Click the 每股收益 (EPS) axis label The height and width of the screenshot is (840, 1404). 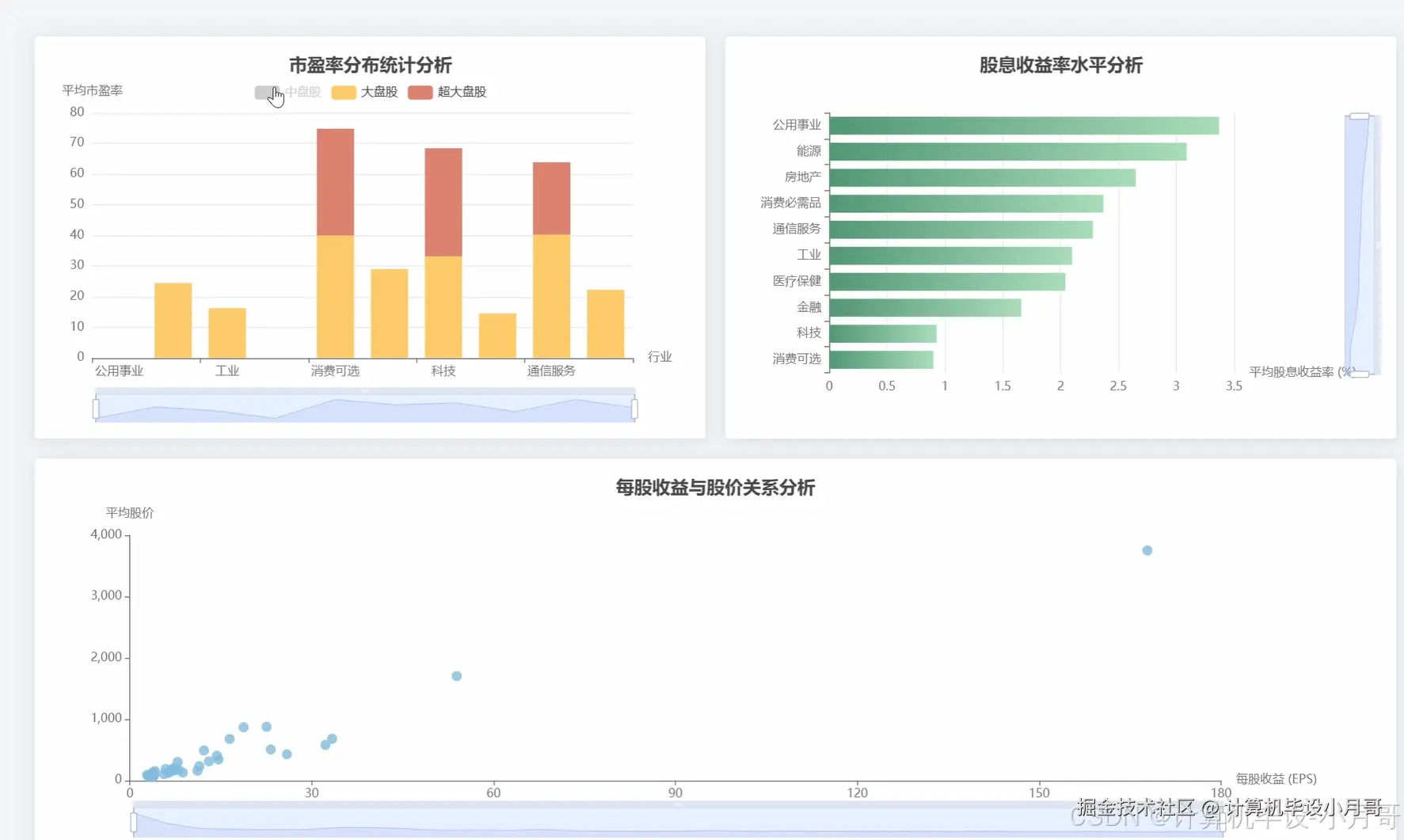[1276, 779]
